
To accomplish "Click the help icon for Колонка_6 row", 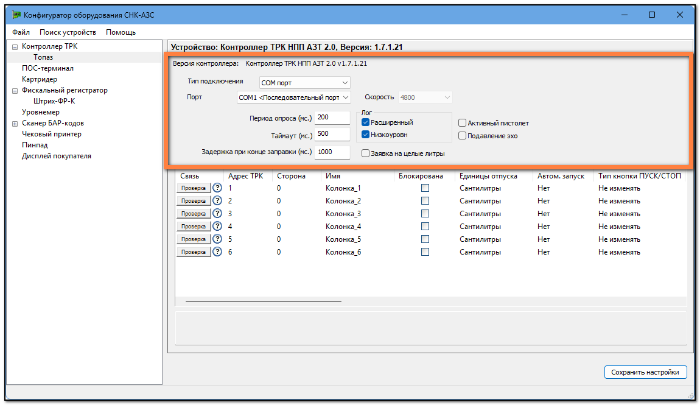I will pos(217,252).
